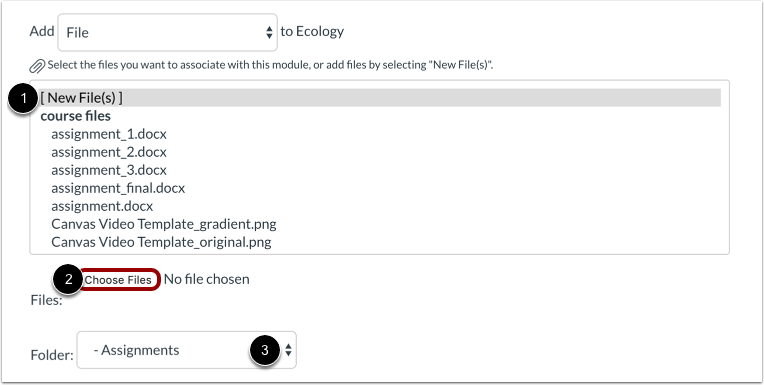Open the Add File type dropdown
764x385 pixels.
pos(168,33)
